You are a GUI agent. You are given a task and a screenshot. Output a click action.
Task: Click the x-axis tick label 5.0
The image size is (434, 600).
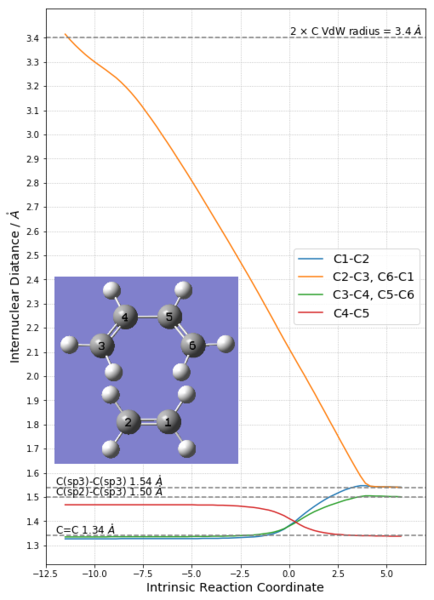tap(387, 574)
